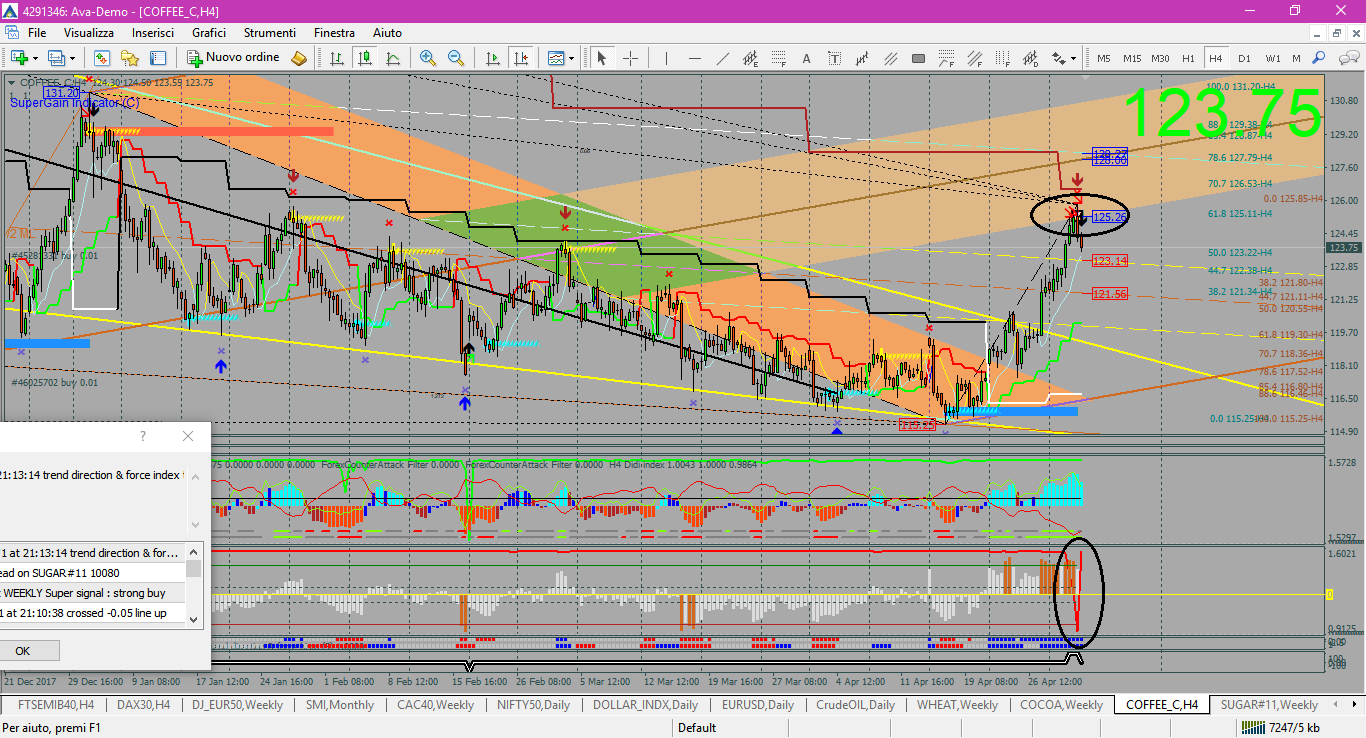
Task: Show the Market Watch window
Action: (x=102, y=58)
